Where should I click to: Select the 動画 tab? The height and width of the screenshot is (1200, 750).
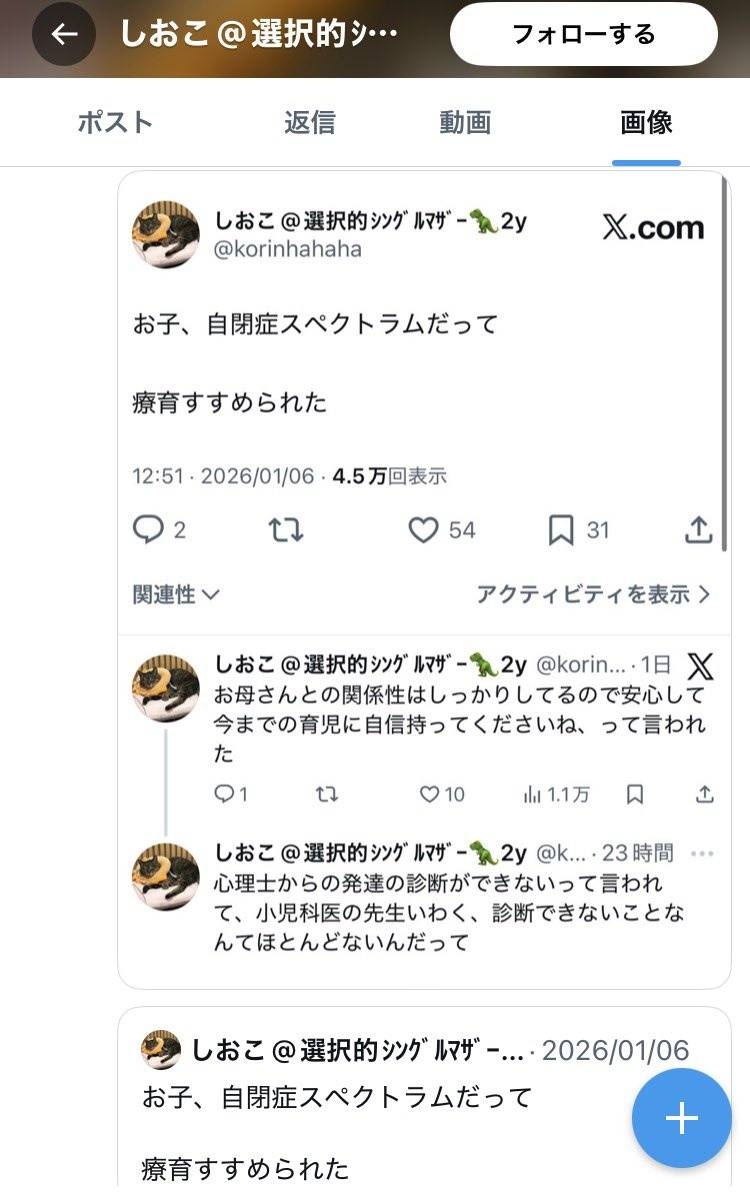[465, 123]
